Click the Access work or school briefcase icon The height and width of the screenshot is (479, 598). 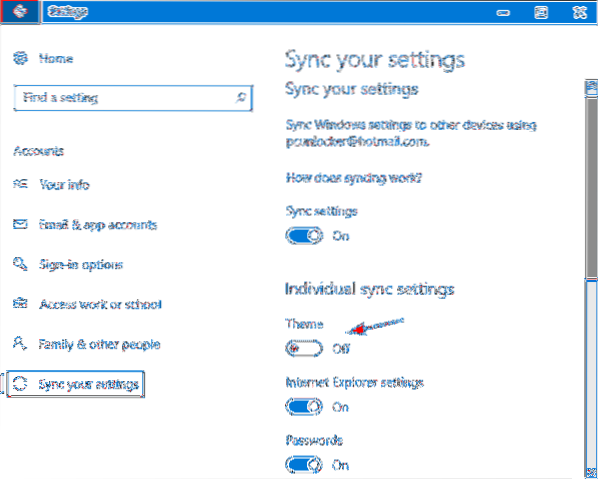click(20, 304)
